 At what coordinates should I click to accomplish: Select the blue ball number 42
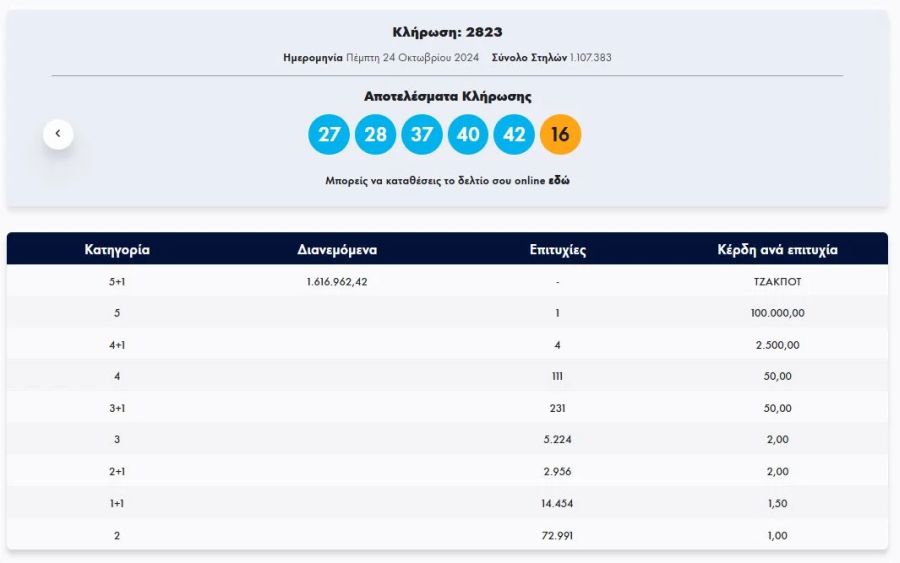(514, 135)
